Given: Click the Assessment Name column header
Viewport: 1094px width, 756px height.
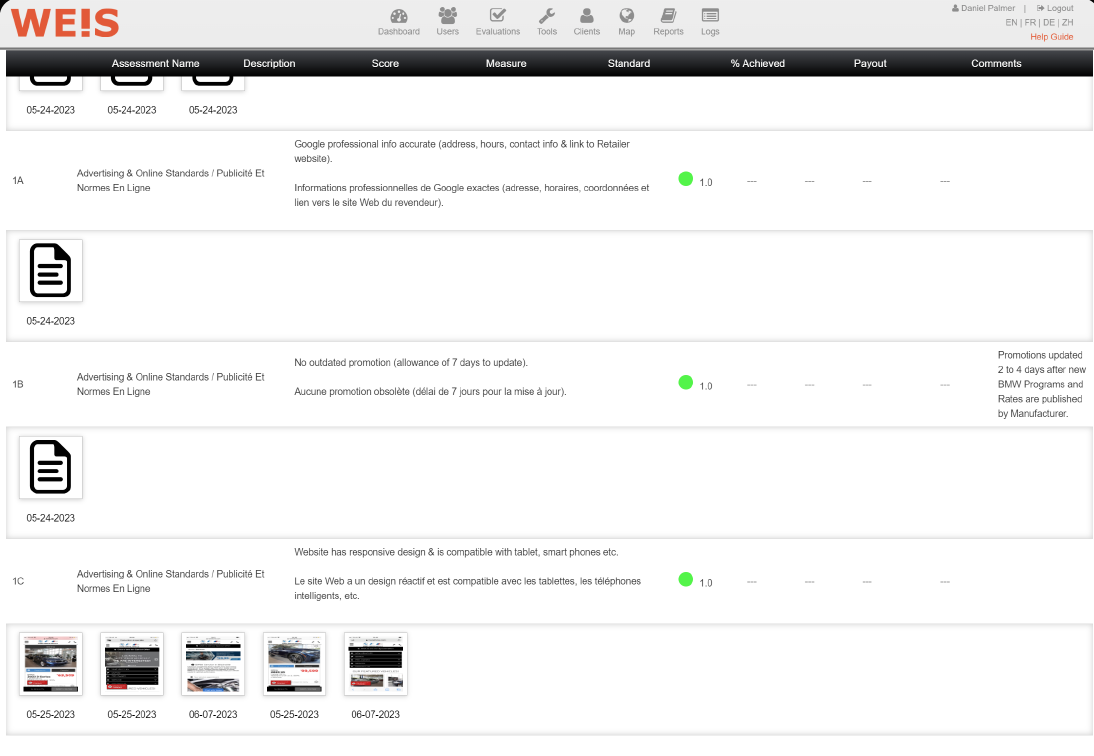Looking at the screenshot, I should 155,63.
